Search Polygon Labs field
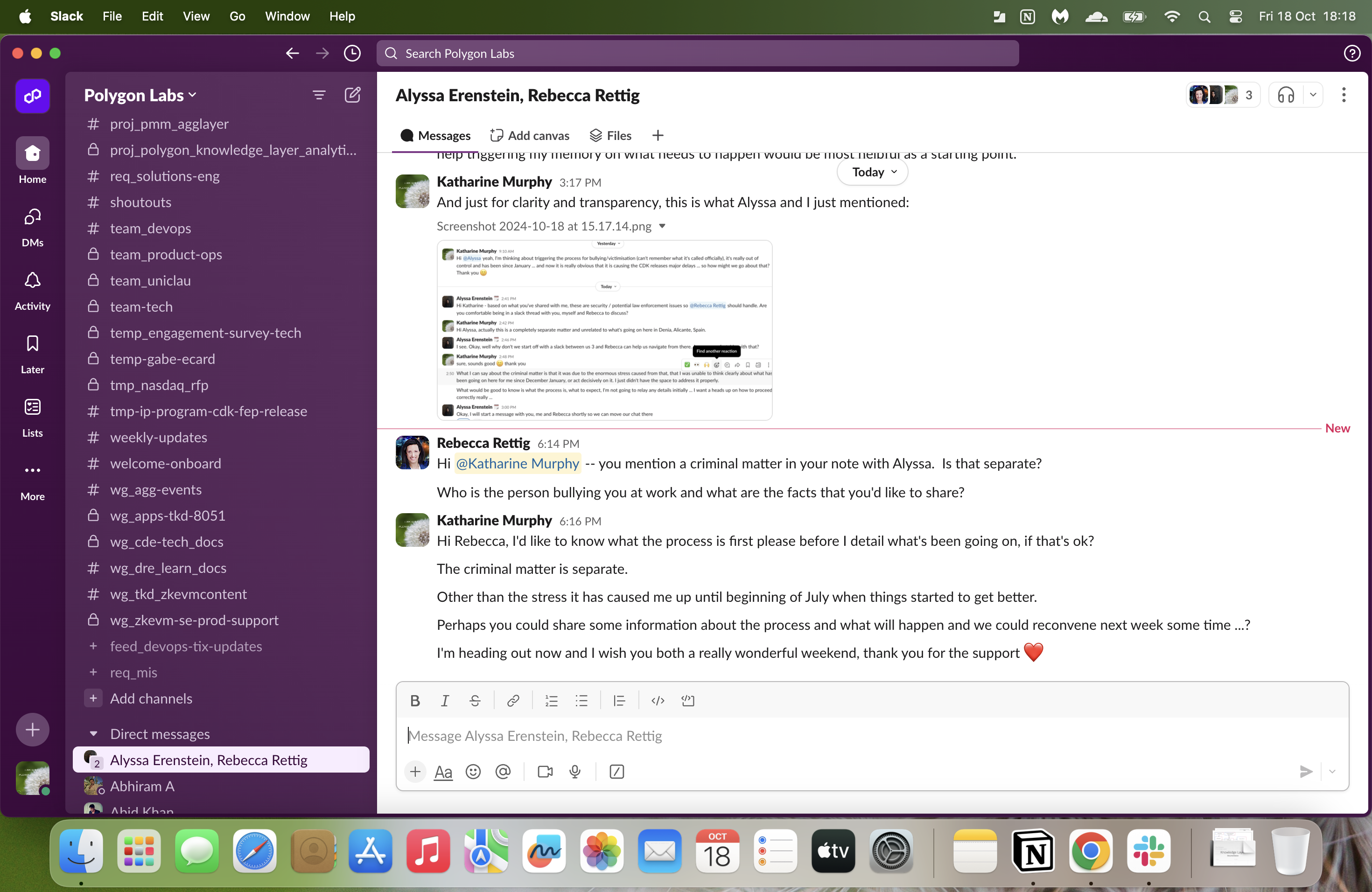Viewport: 1372px width, 892px height. coord(698,54)
